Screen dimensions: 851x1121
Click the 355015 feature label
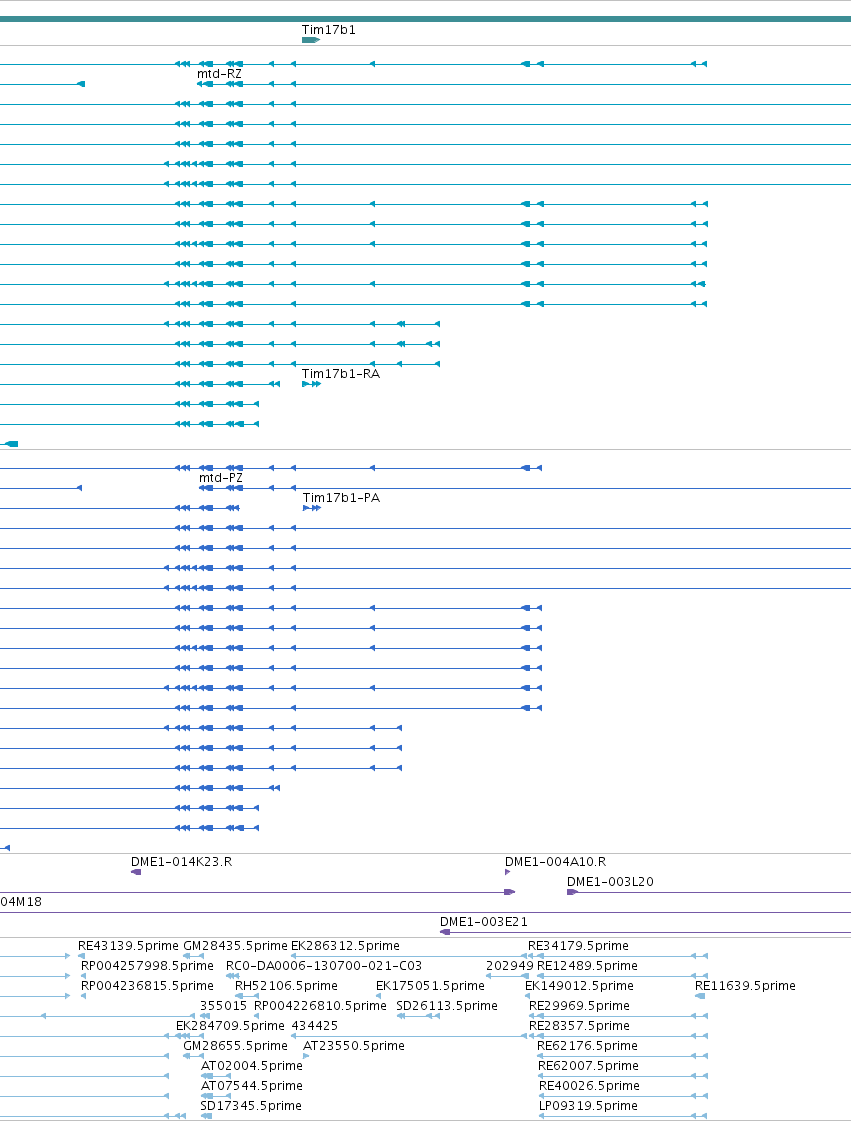[223, 1006]
